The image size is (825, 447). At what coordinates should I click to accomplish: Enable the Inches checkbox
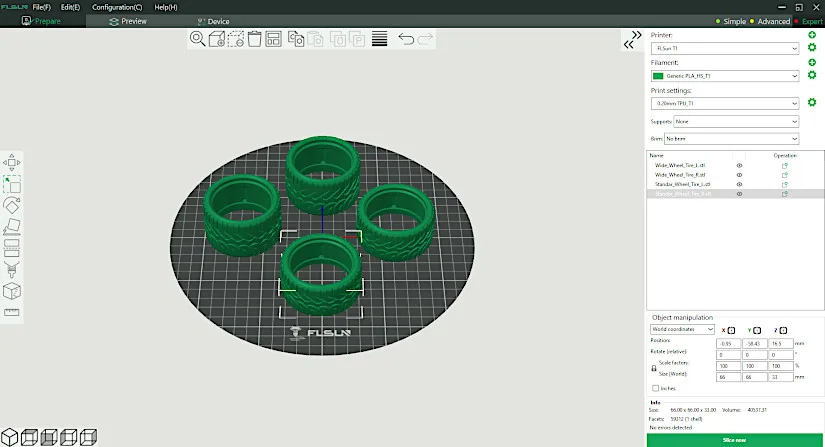click(655, 388)
